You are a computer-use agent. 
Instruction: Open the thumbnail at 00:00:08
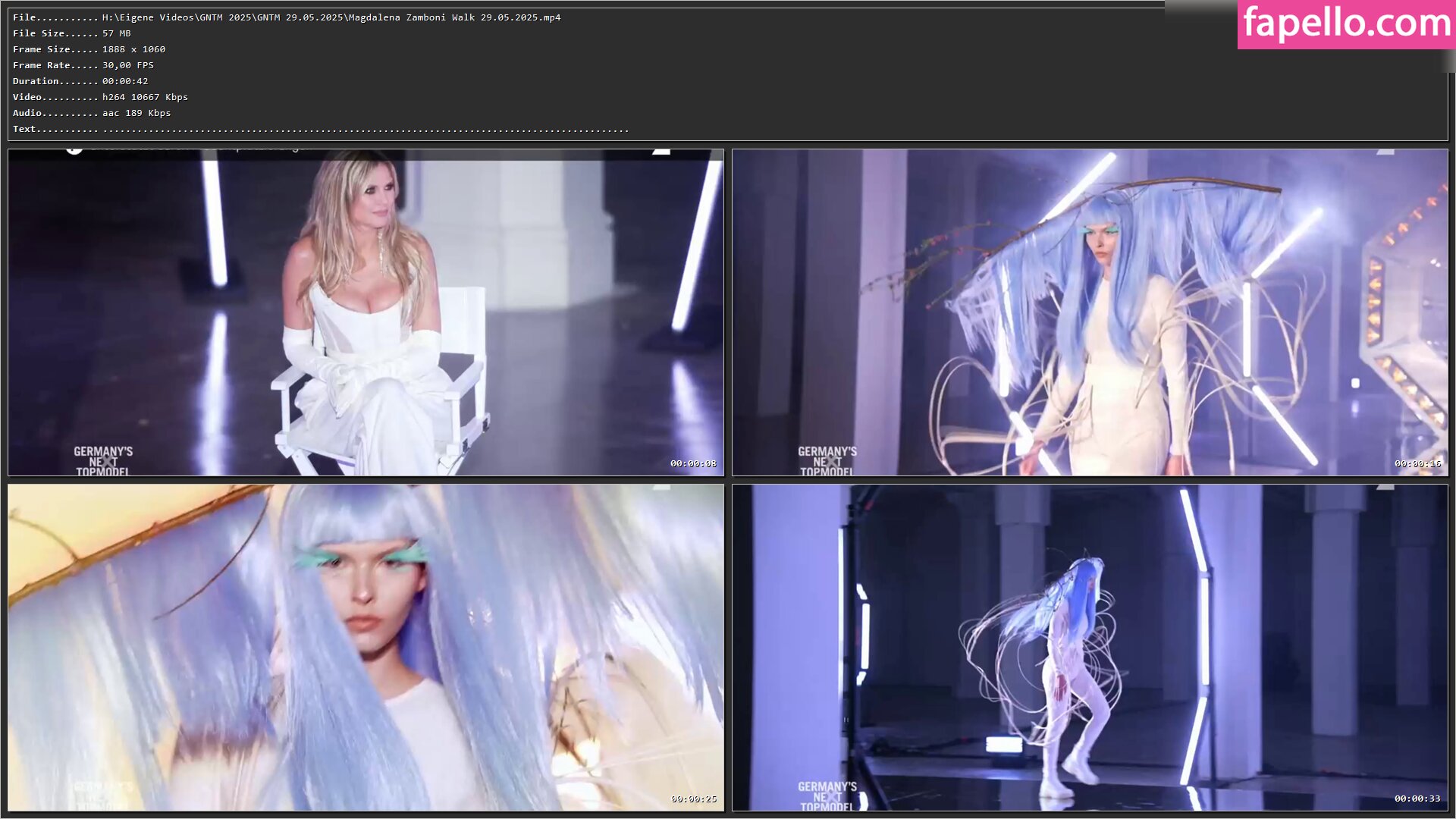click(366, 312)
